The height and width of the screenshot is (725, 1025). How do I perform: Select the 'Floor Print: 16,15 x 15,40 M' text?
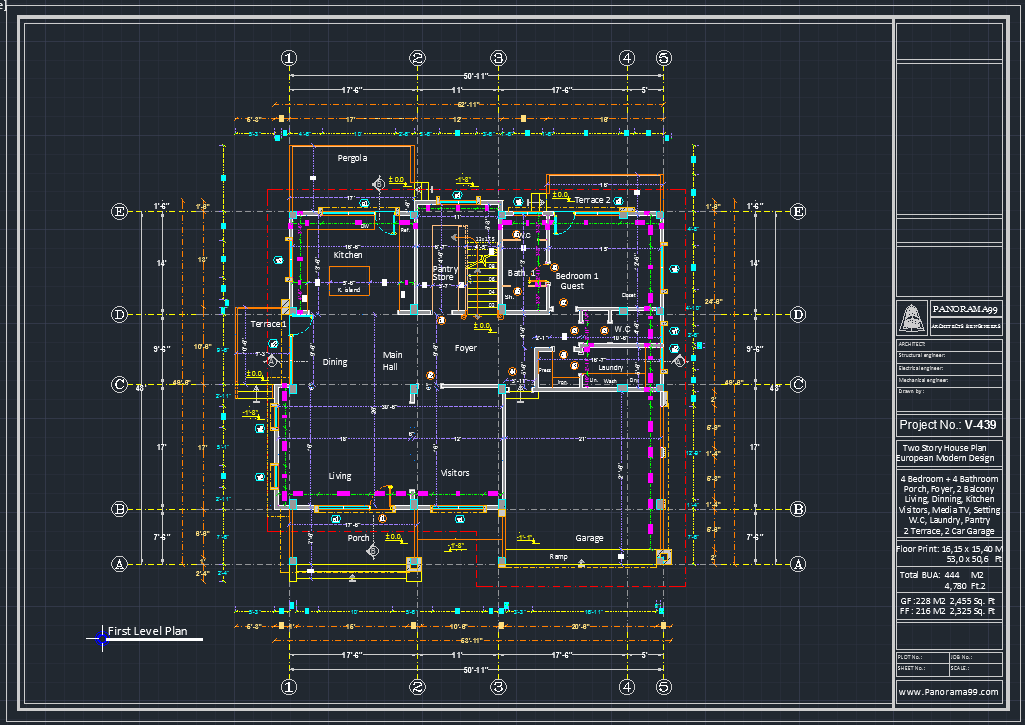pos(949,549)
